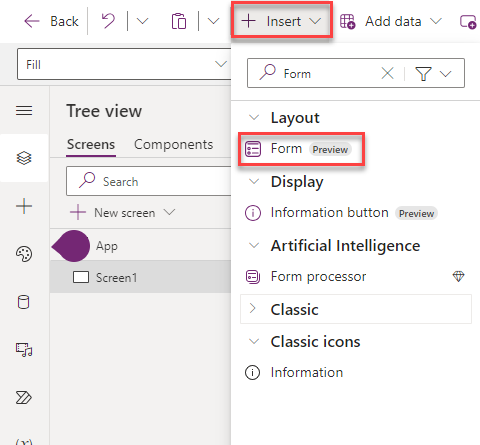Screen dimensions: 480x445
Task: Click the Paste clipboard icon
Action: (x=179, y=21)
